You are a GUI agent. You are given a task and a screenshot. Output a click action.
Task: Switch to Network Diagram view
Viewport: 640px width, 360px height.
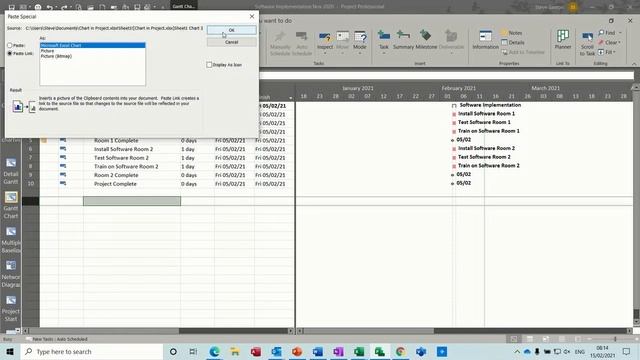tap(11, 274)
